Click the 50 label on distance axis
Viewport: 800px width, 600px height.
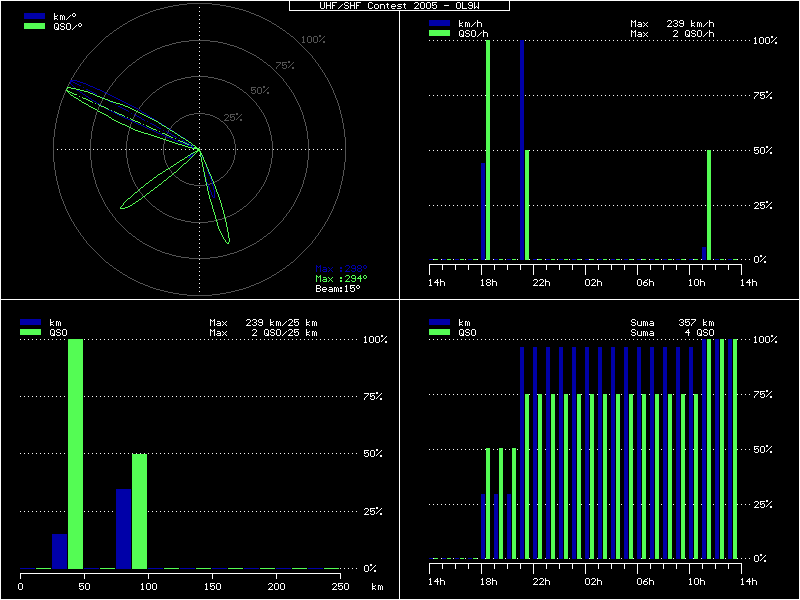(85, 587)
